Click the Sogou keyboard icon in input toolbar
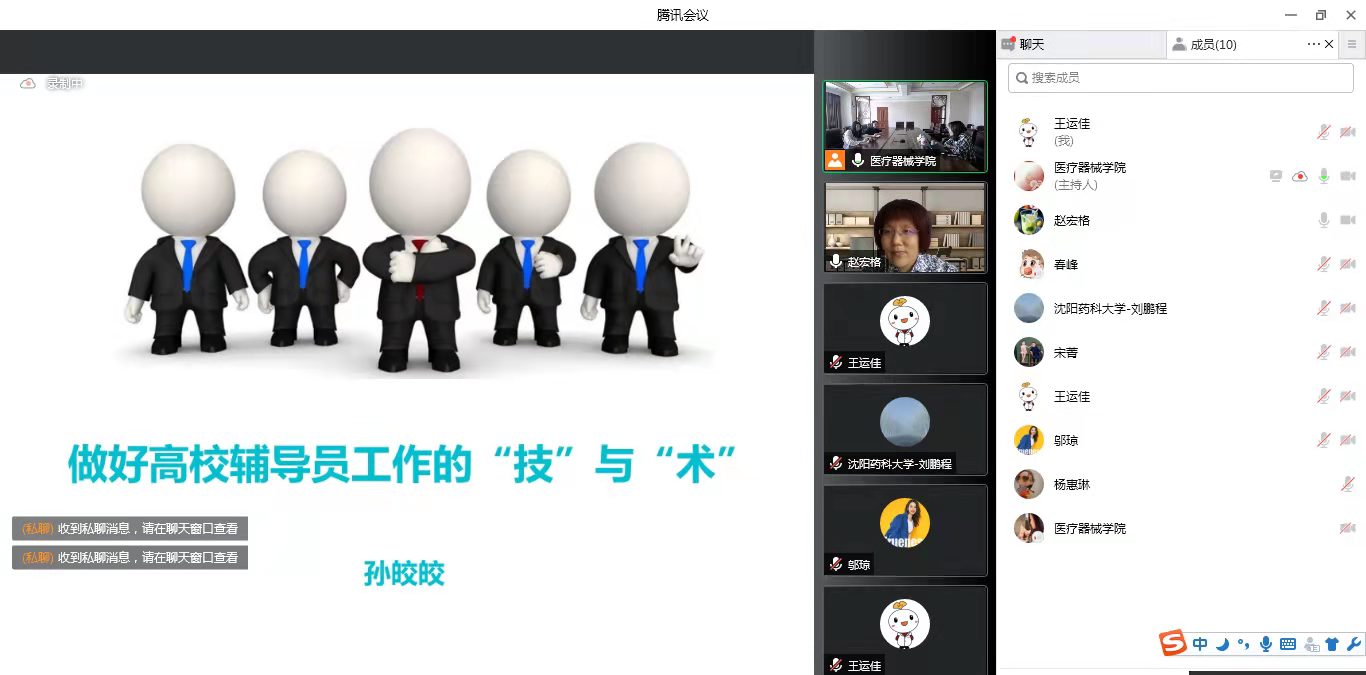Screen dimensions: 1366x675 click(x=1288, y=644)
